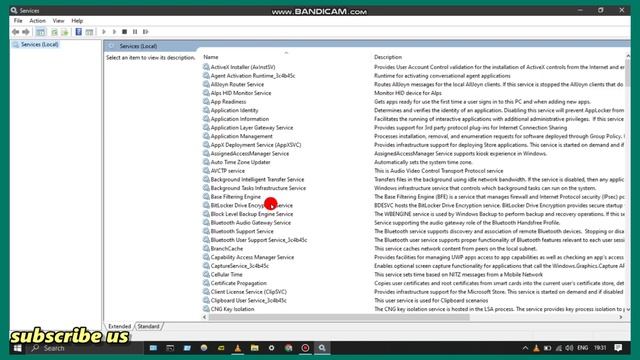Select Background Intelligent Transfer Service
Screen dimensions: 640x360
click(x=257, y=179)
